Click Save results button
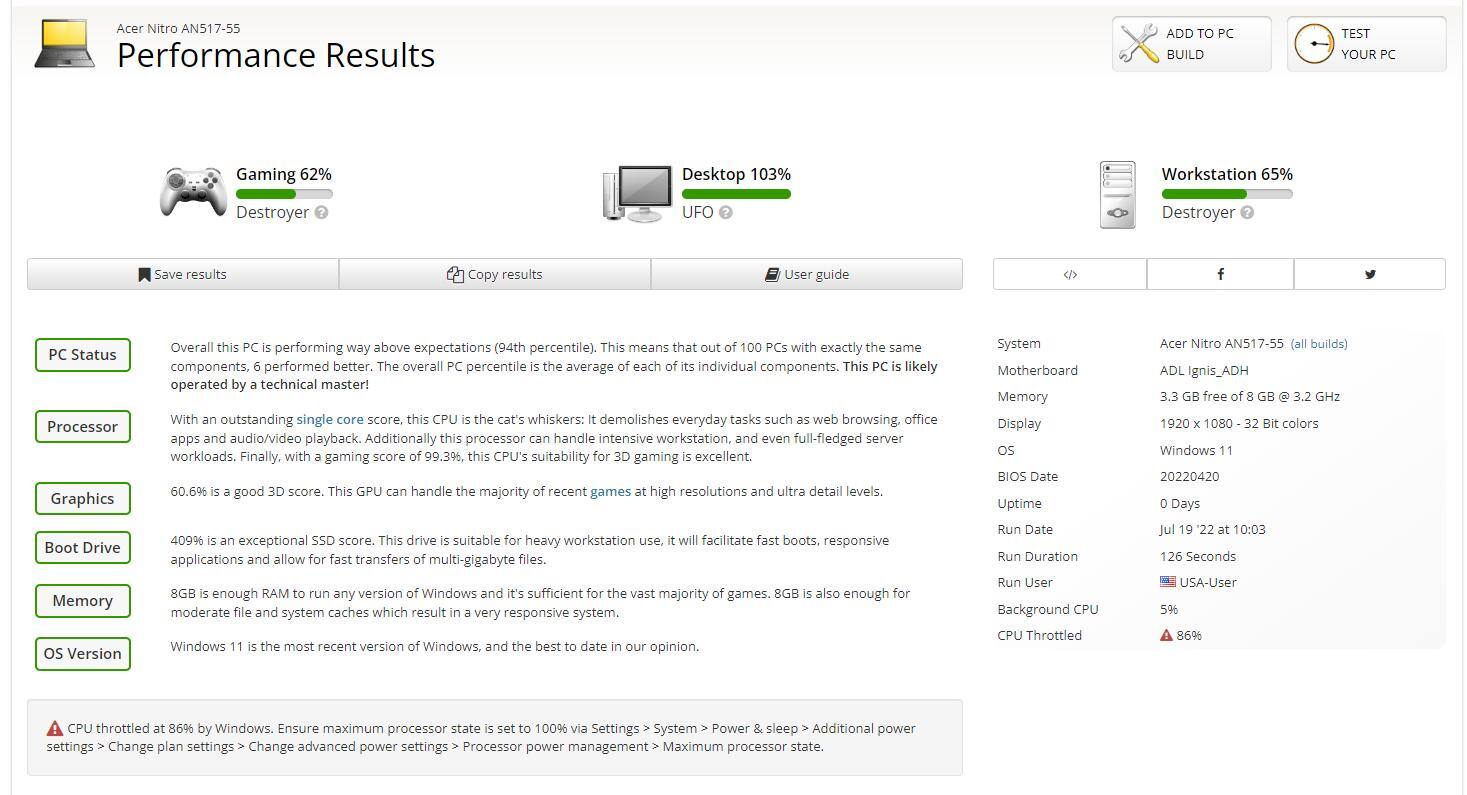1467x795 pixels. pyautogui.click(x=183, y=274)
